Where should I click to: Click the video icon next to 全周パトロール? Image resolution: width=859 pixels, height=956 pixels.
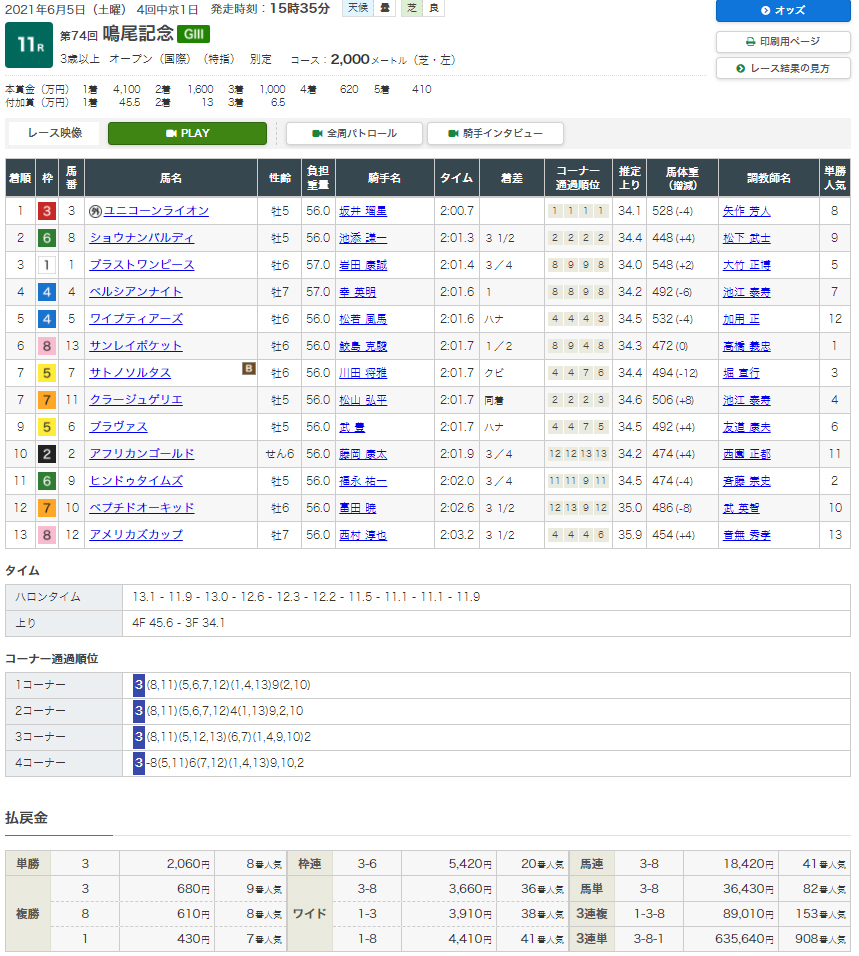(317, 133)
